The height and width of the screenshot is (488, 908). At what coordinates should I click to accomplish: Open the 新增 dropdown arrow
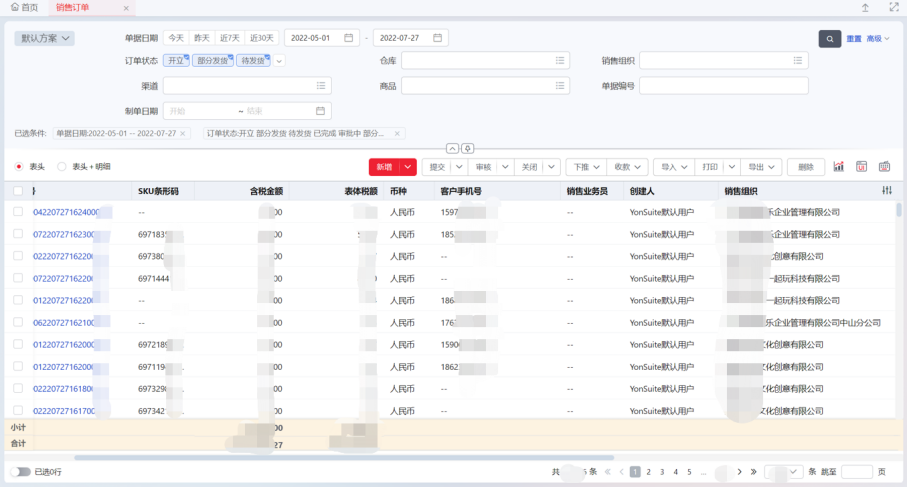pos(408,167)
